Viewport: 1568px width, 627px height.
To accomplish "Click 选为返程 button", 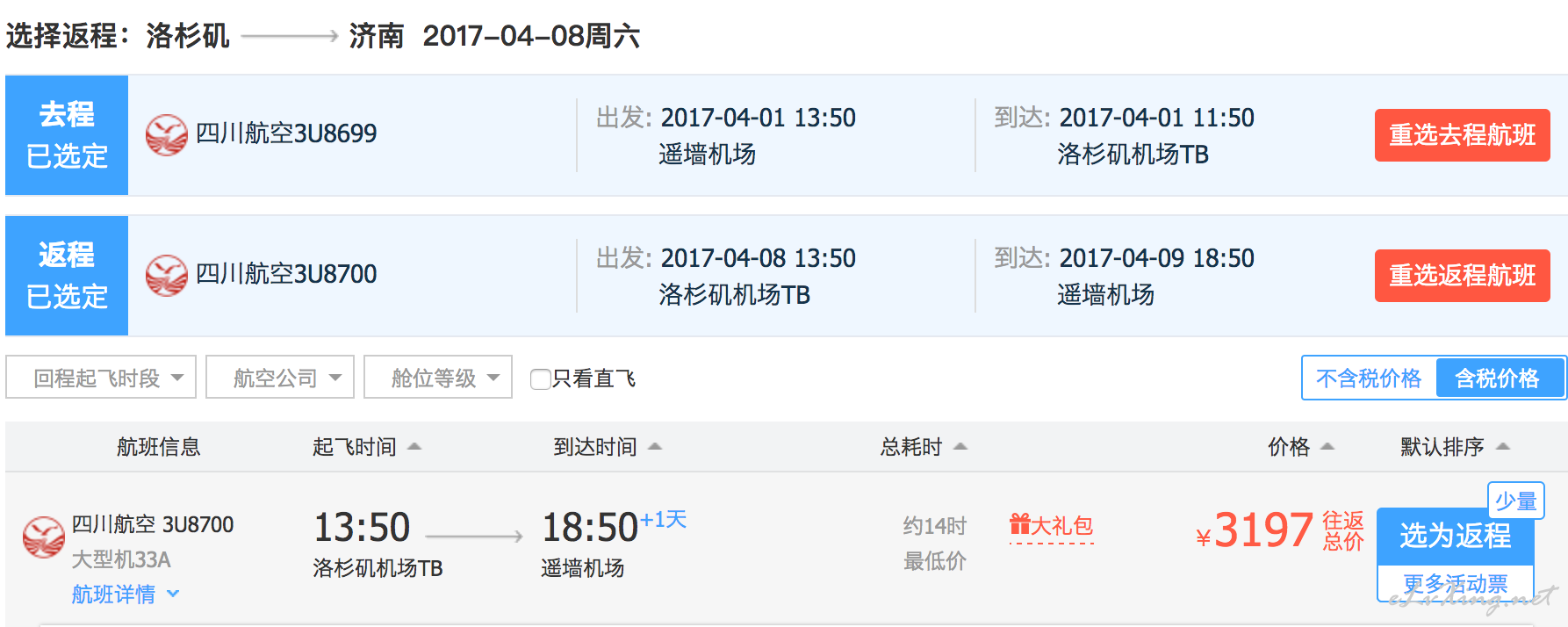I will 1455,536.
